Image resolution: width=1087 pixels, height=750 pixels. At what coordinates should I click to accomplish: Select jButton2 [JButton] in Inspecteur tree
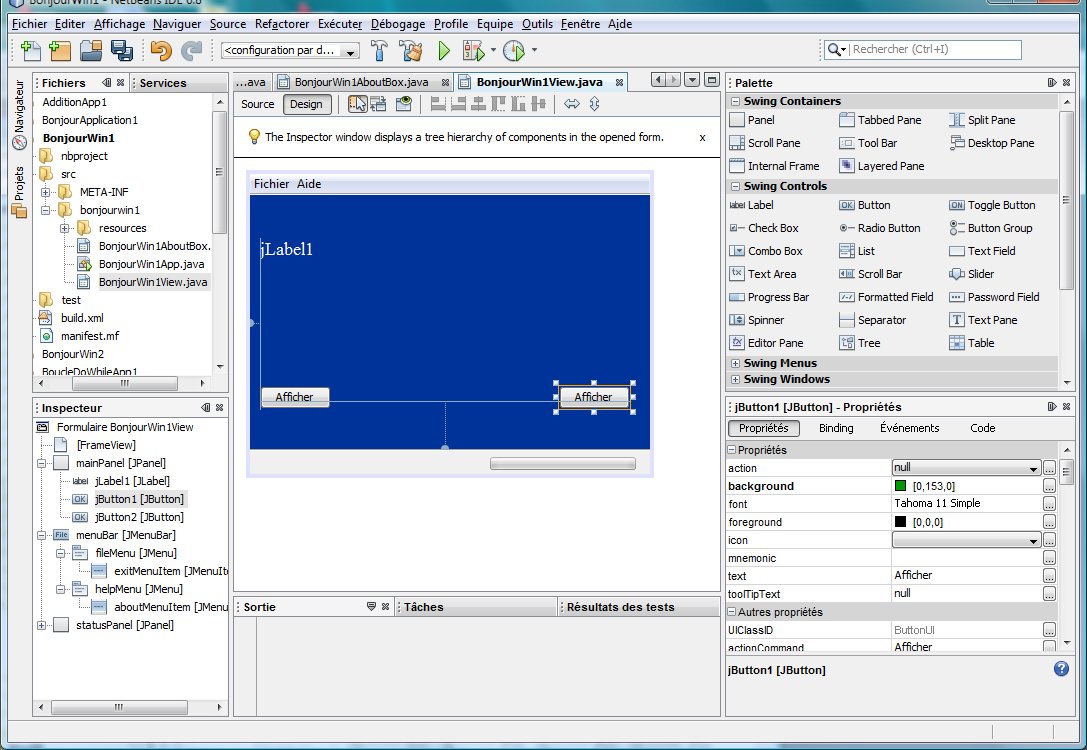139,517
